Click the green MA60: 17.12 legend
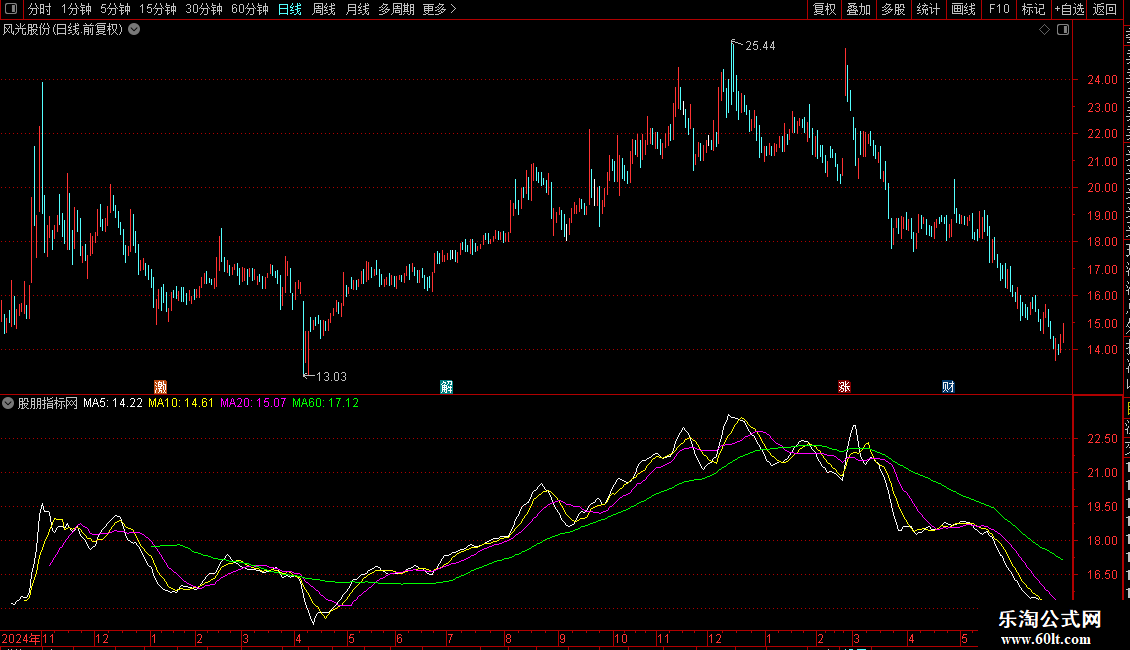Image resolution: width=1130 pixels, height=650 pixels. (326, 404)
